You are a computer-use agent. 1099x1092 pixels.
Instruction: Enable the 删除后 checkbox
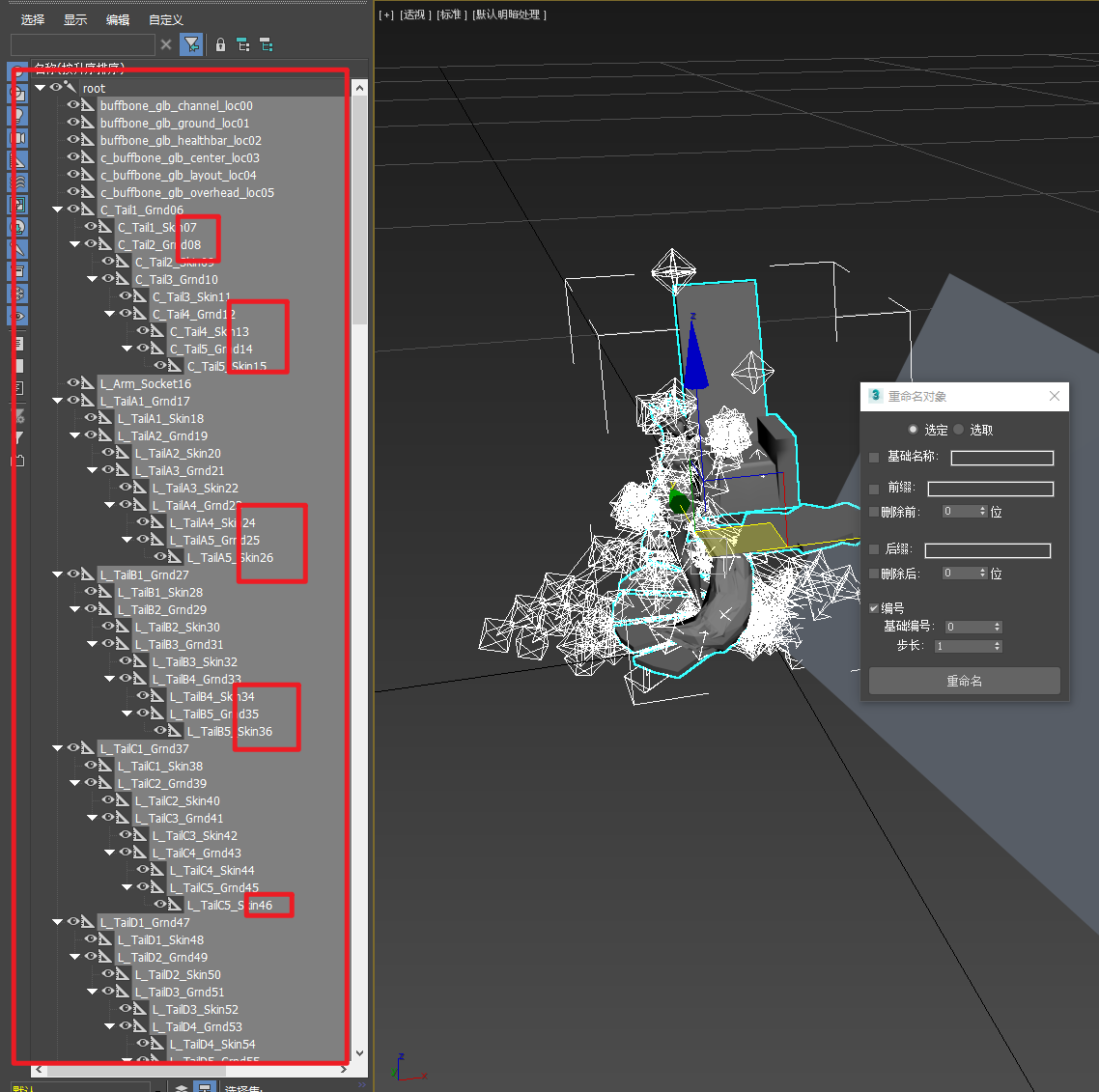click(x=874, y=574)
